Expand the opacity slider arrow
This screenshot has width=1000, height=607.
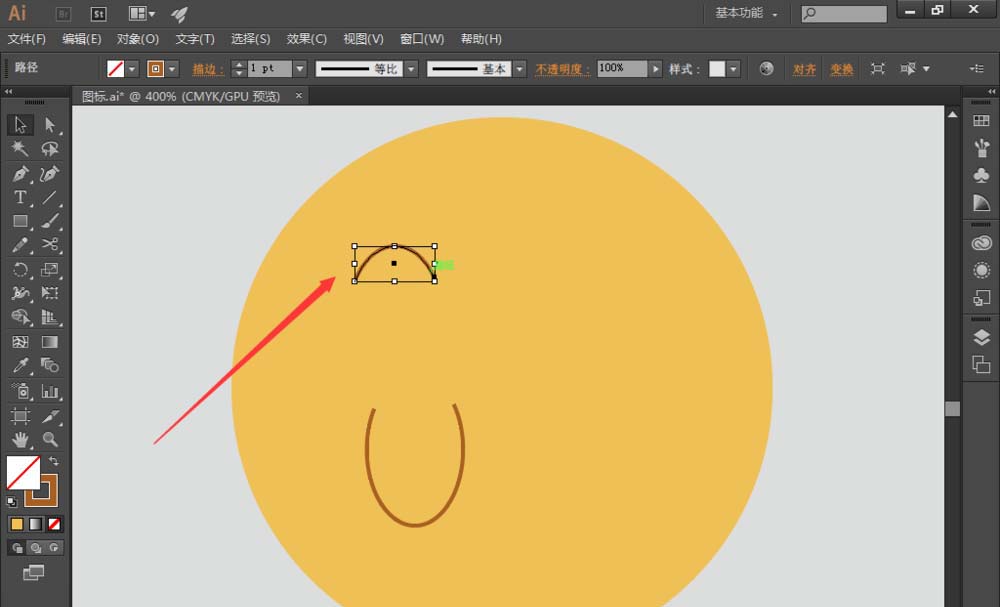tap(656, 69)
